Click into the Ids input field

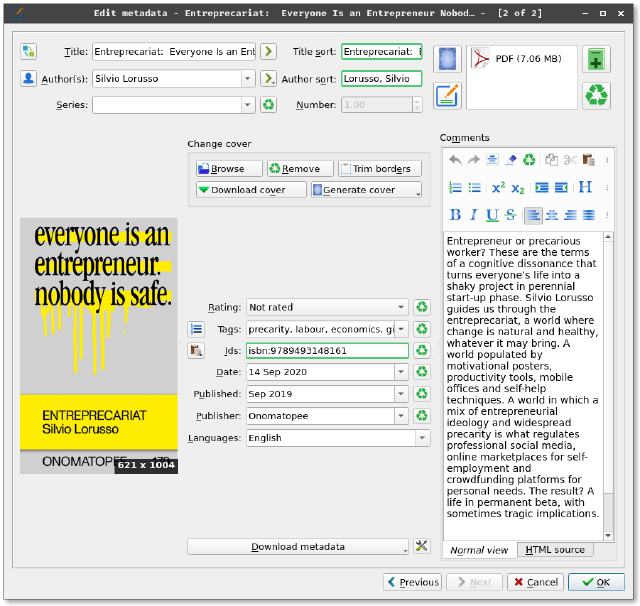[x=327, y=351]
